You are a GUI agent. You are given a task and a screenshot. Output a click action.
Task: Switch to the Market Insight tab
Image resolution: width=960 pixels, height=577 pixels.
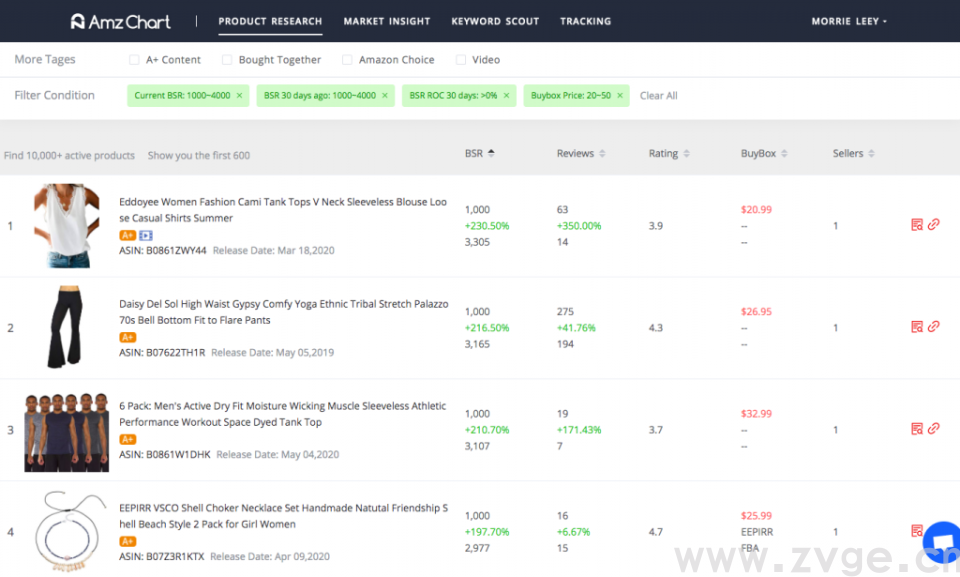[387, 21]
